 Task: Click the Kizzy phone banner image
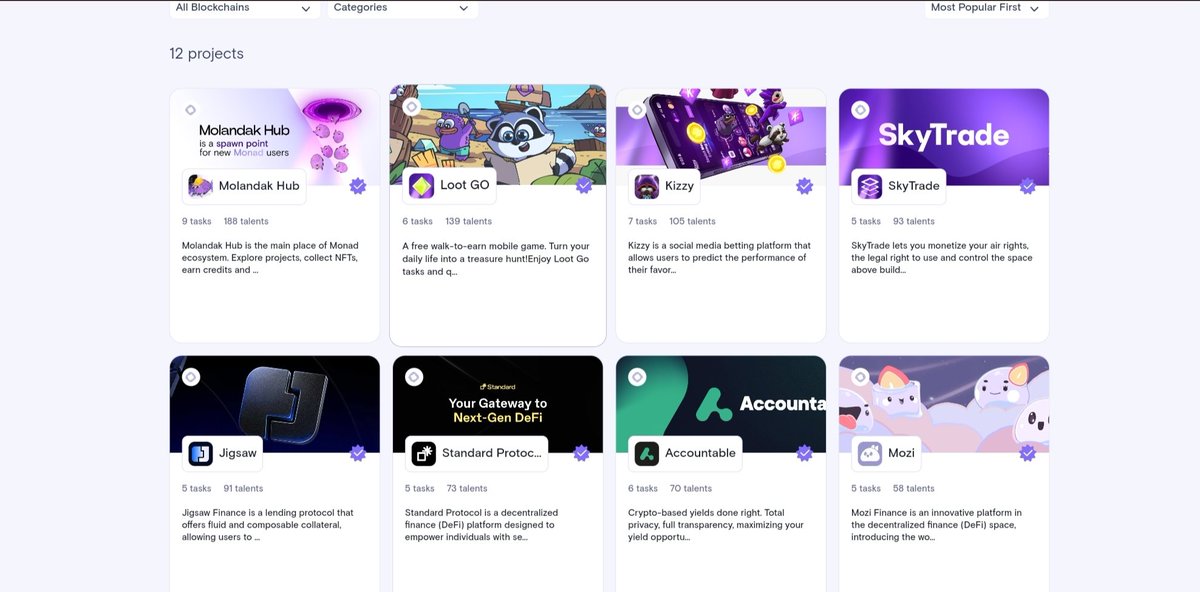point(721,137)
